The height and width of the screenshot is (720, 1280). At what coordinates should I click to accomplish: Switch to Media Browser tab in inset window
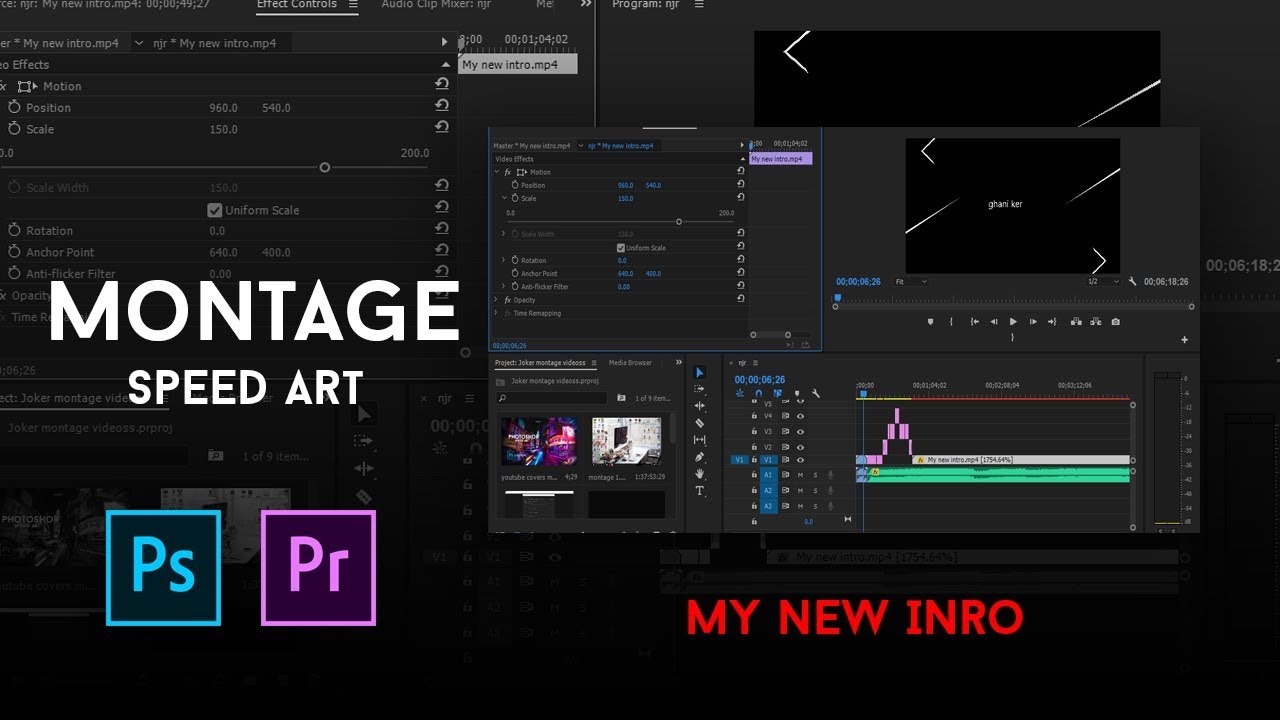[630, 363]
